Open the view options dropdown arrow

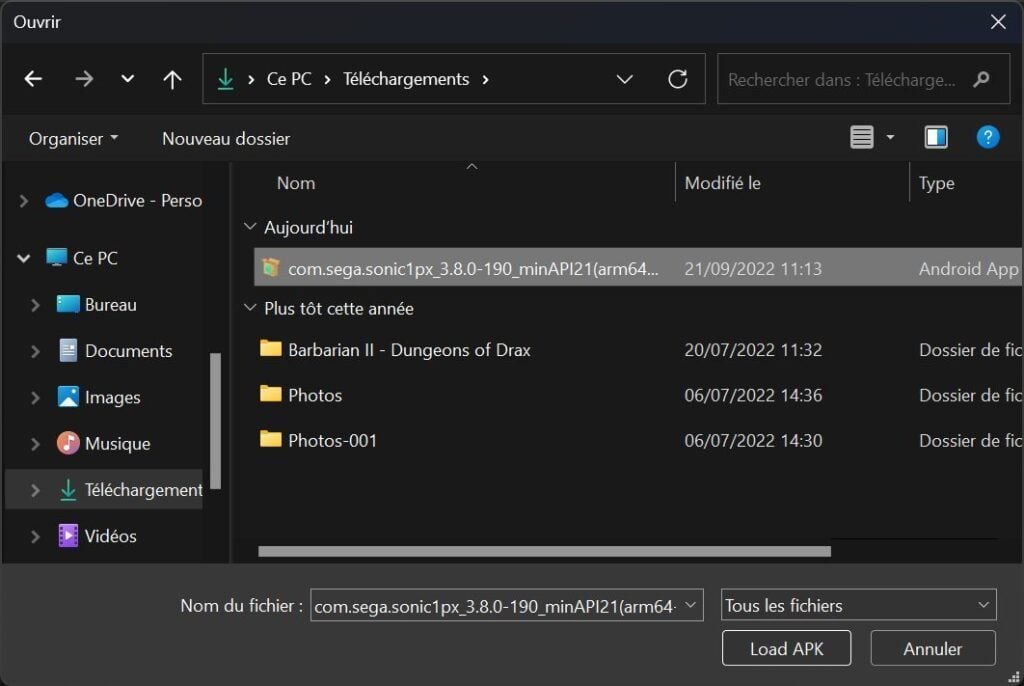click(x=890, y=137)
